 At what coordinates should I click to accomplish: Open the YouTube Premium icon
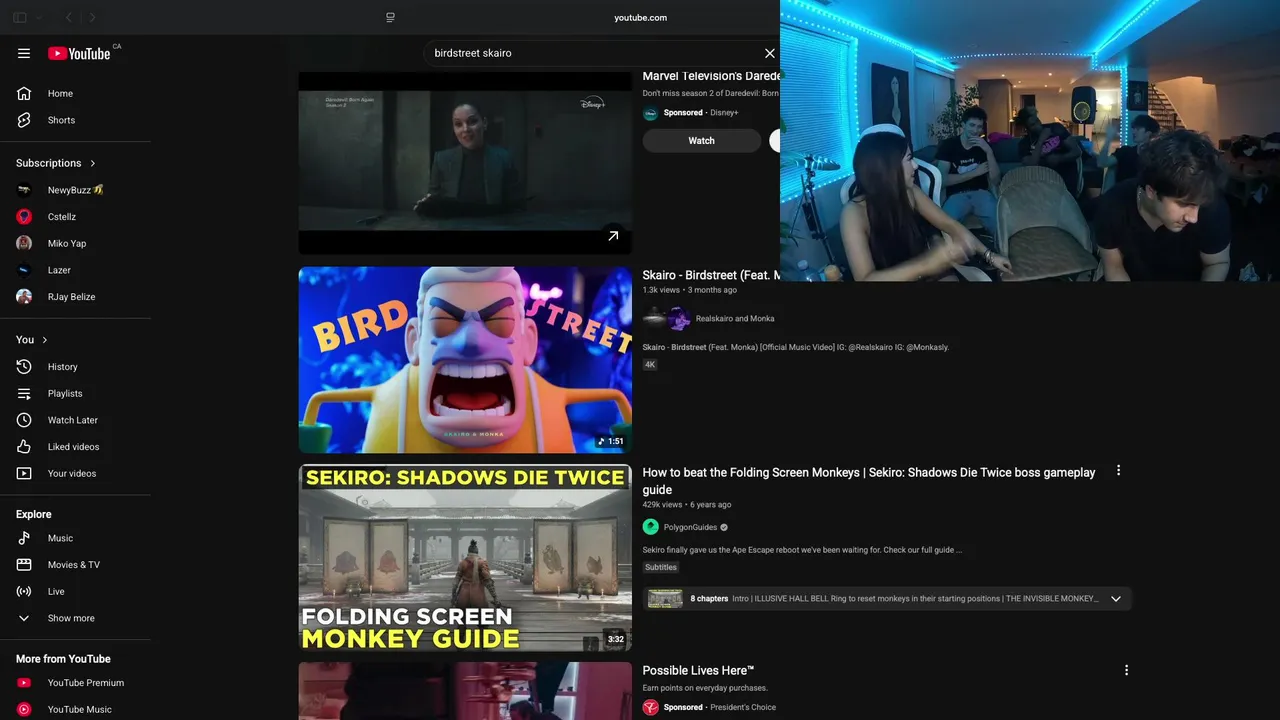coord(24,683)
